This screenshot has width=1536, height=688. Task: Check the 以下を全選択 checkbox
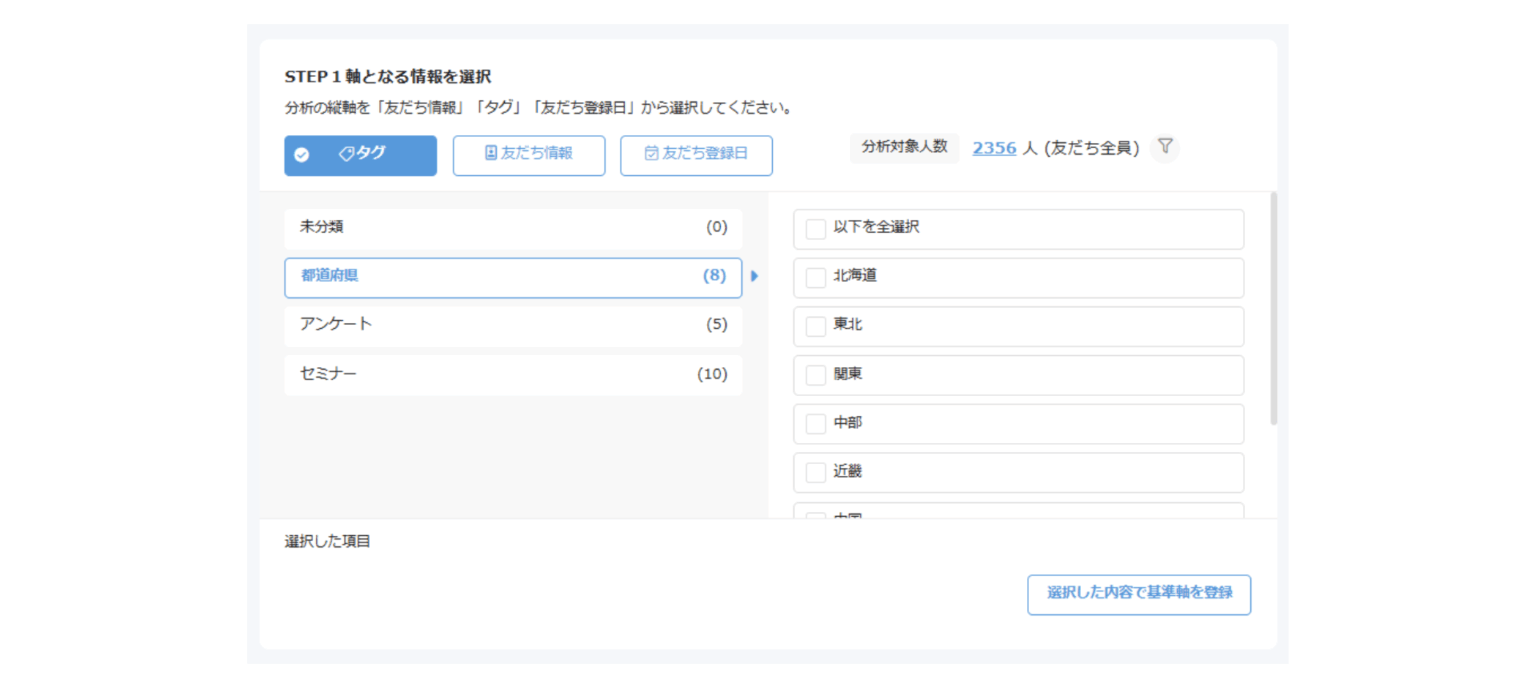point(816,229)
